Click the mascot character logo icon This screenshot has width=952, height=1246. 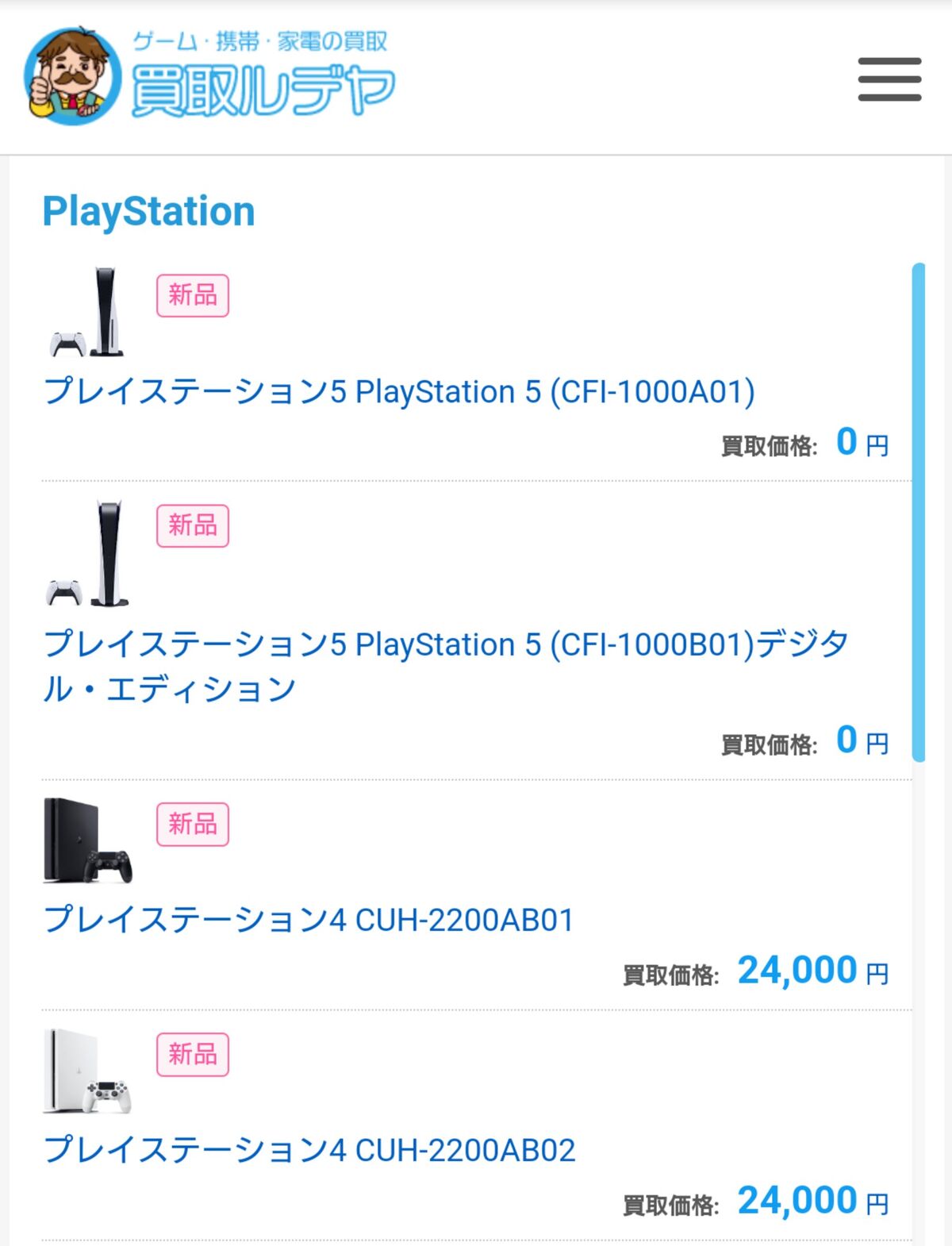click(73, 76)
